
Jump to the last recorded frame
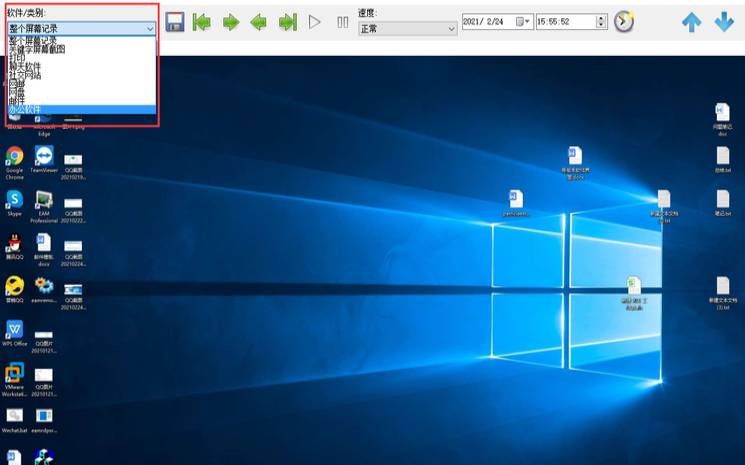tap(288, 22)
